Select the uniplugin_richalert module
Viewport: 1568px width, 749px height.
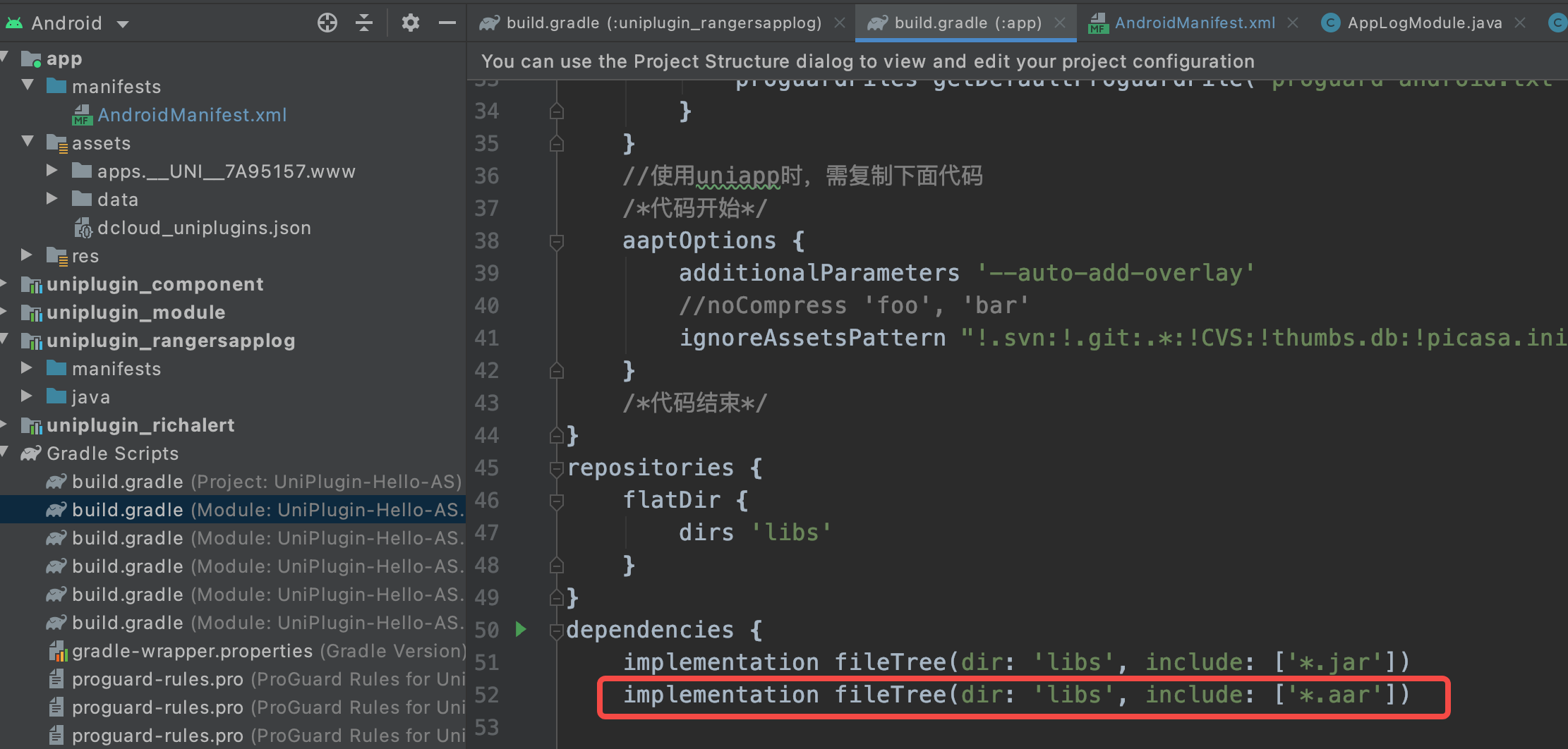(140, 425)
